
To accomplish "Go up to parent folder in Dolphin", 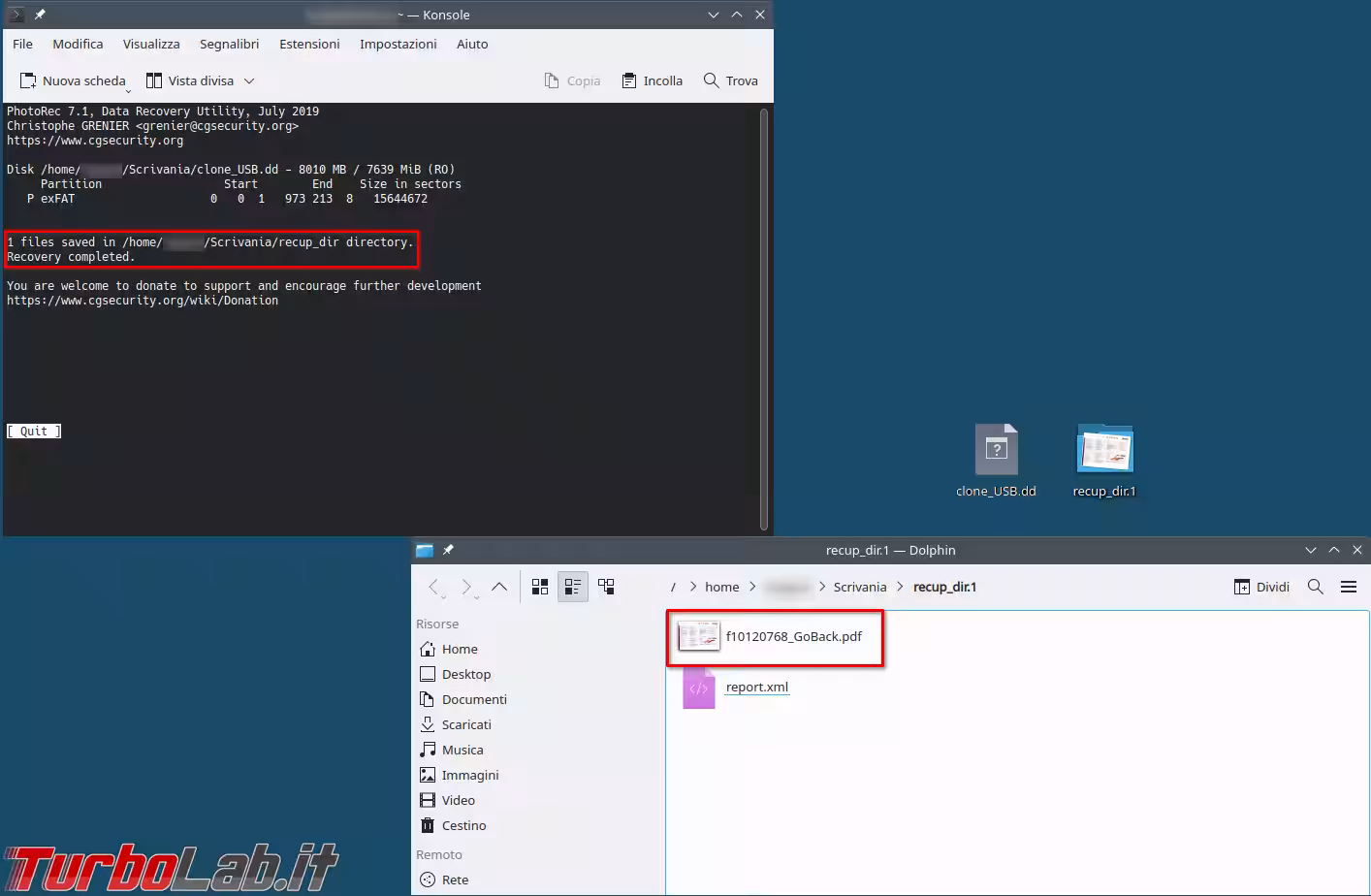I will tap(499, 587).
